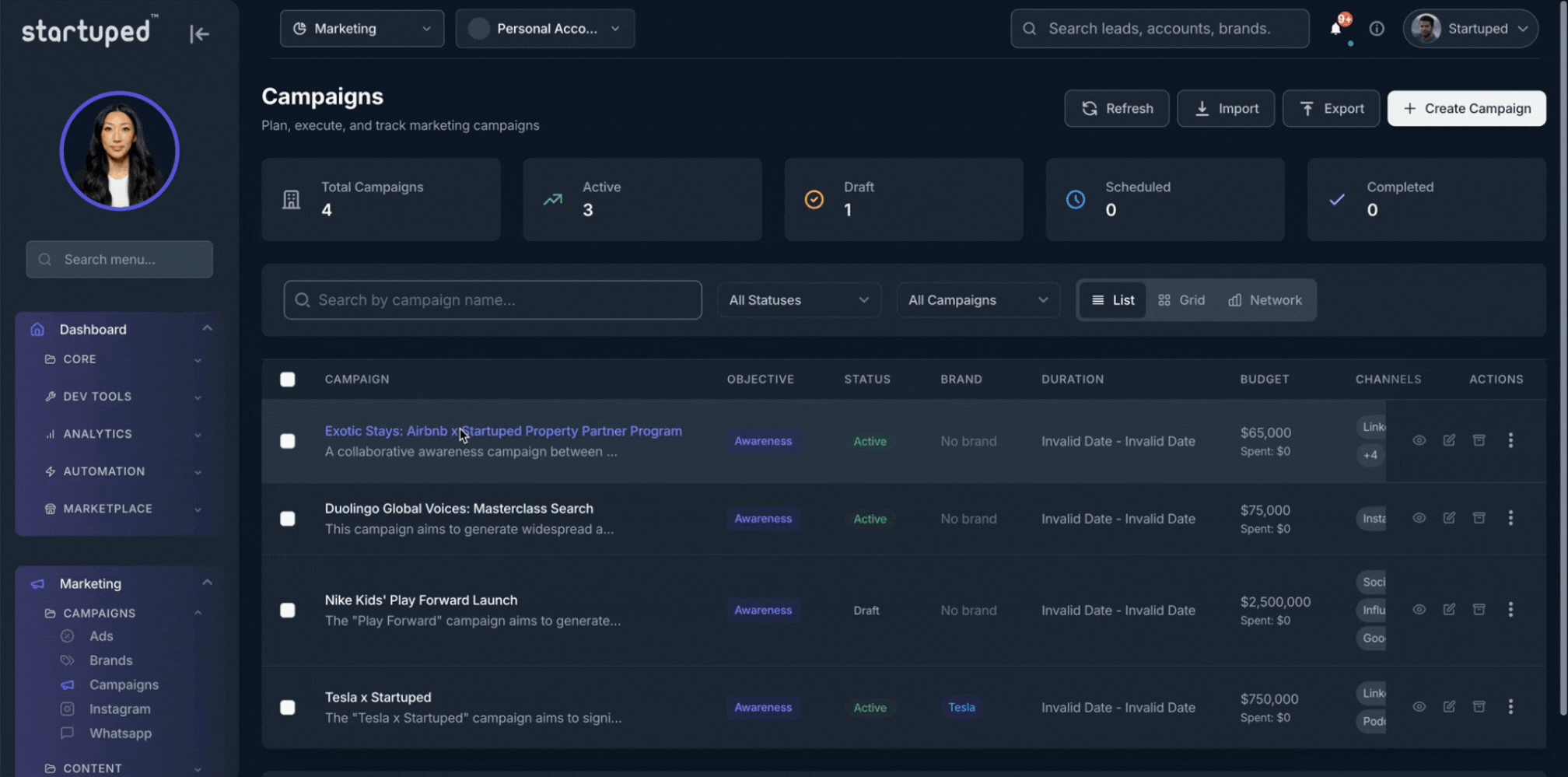Tick the Tesla x Startuped row checkbox
Screen dimensions: 1568x777
288,708
